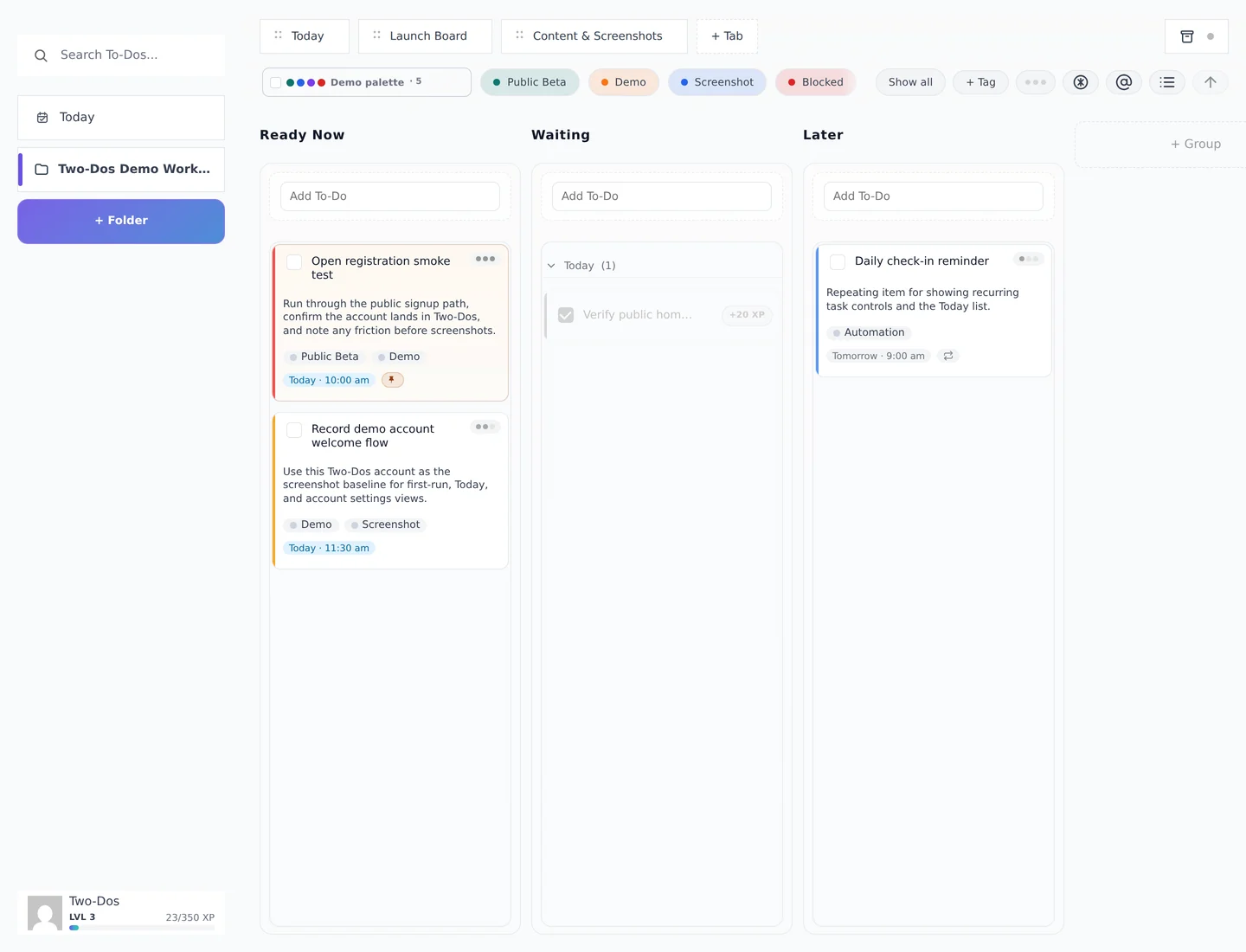
Task: Click the 23/350 XP counter
Action: tap(190, 917)
